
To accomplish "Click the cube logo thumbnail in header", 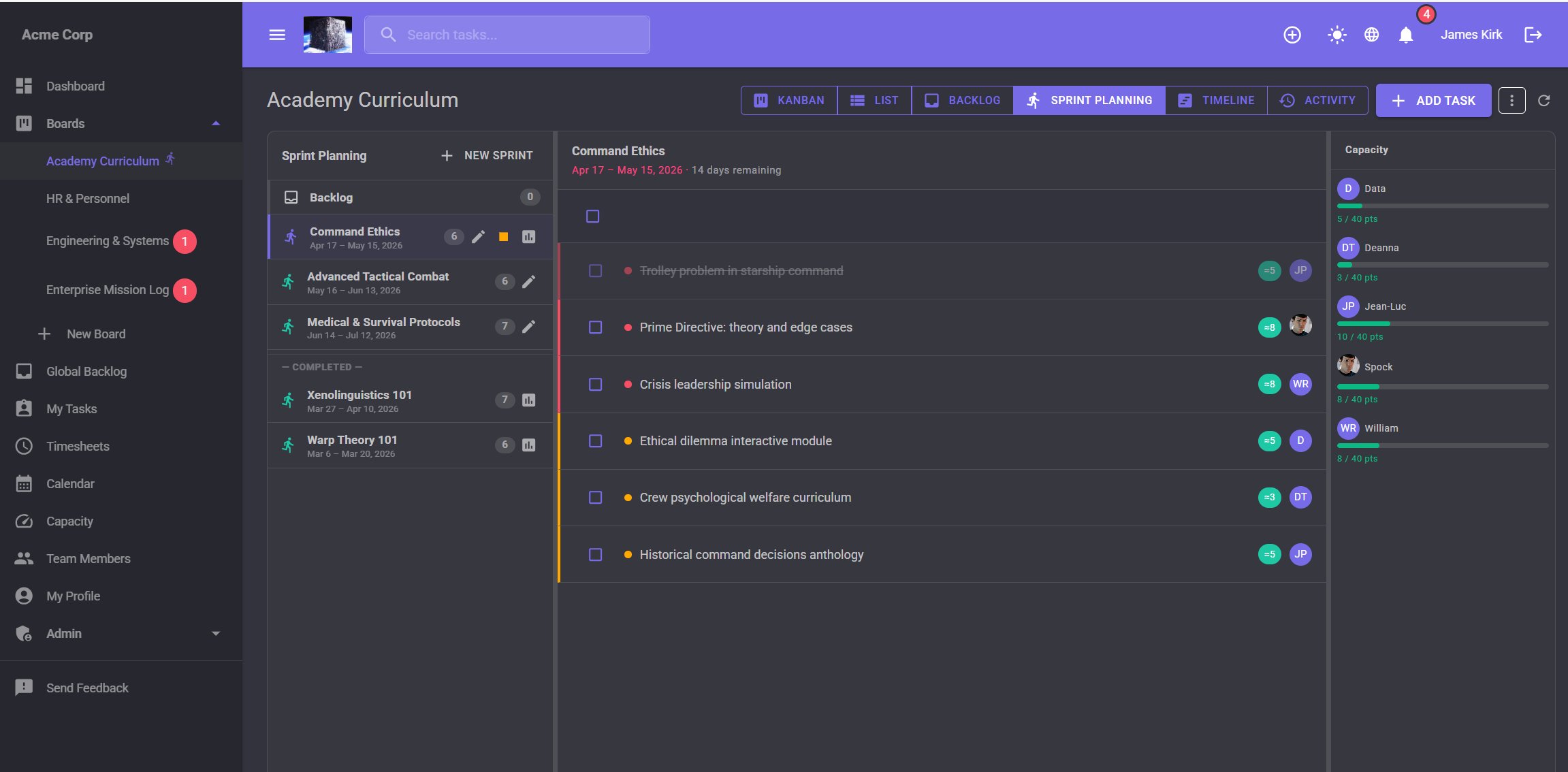I will point(327,35).
